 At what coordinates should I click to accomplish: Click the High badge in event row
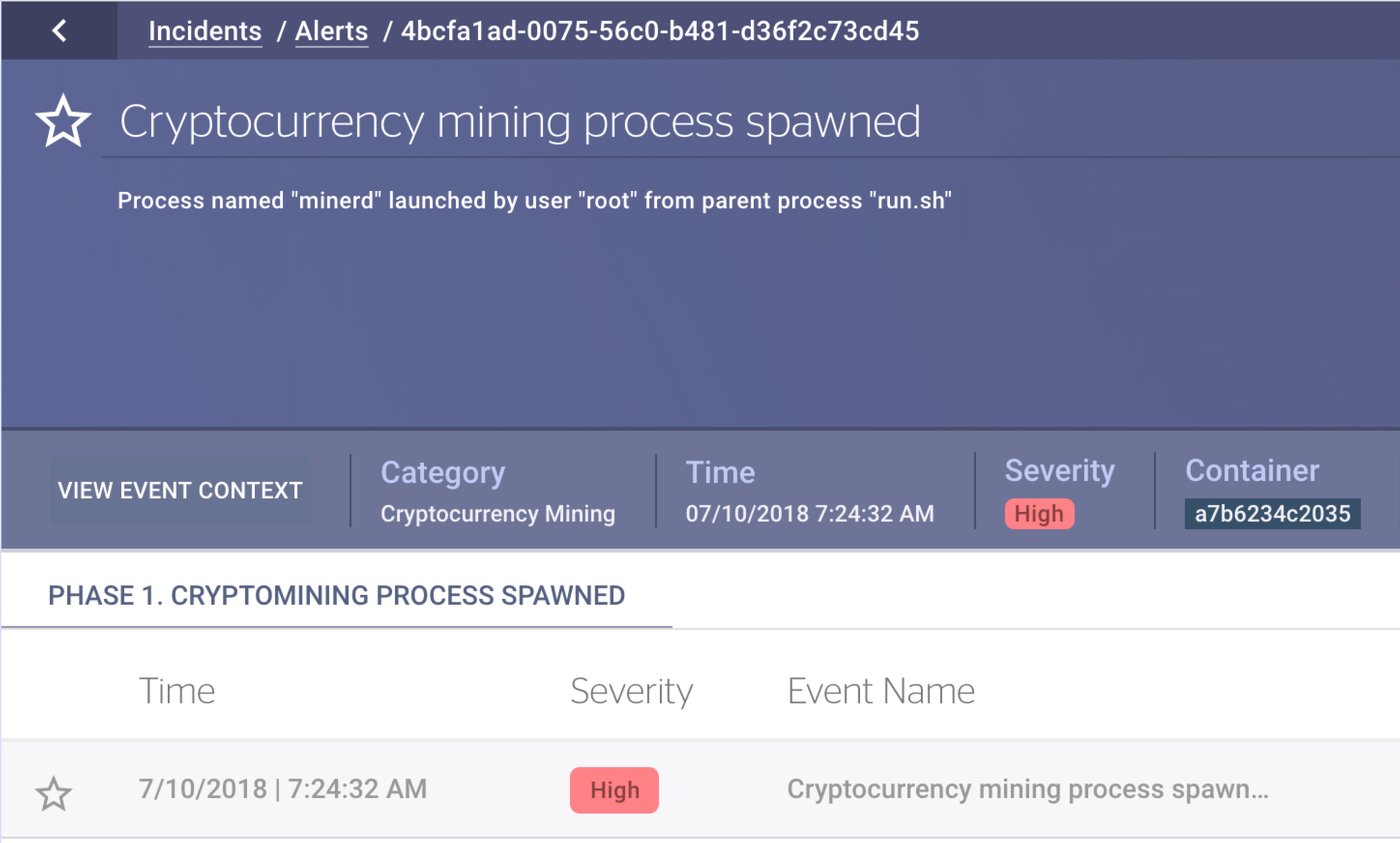point(614,790)
